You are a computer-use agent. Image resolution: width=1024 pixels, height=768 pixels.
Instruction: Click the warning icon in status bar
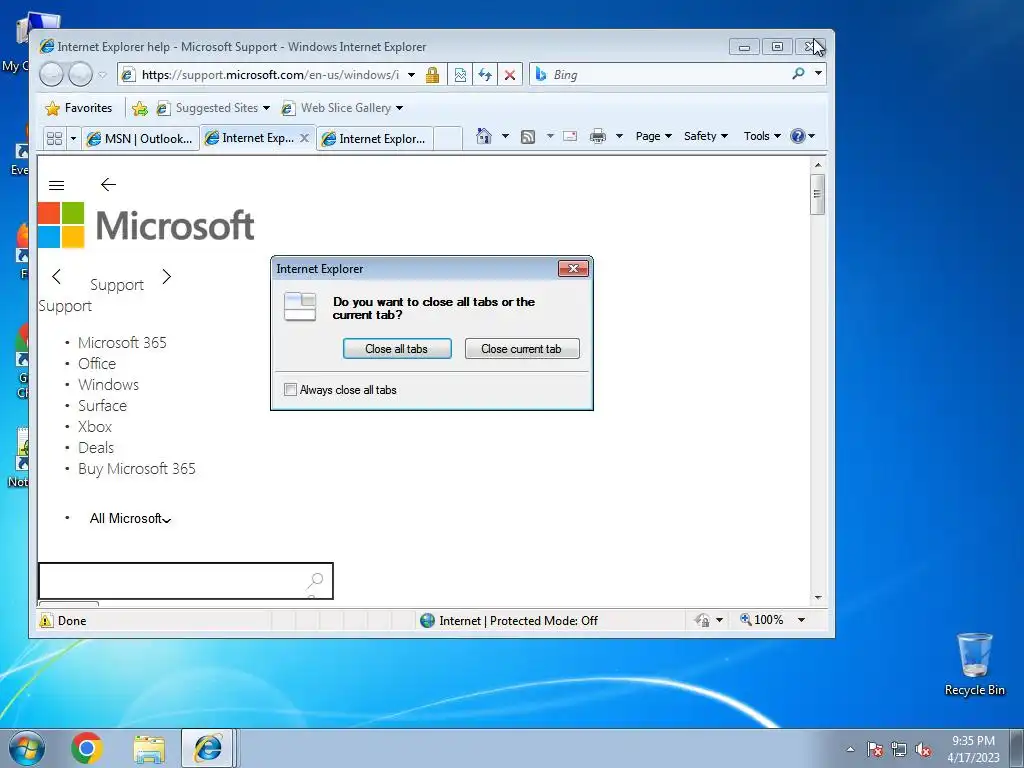click(x=46, y=620)
